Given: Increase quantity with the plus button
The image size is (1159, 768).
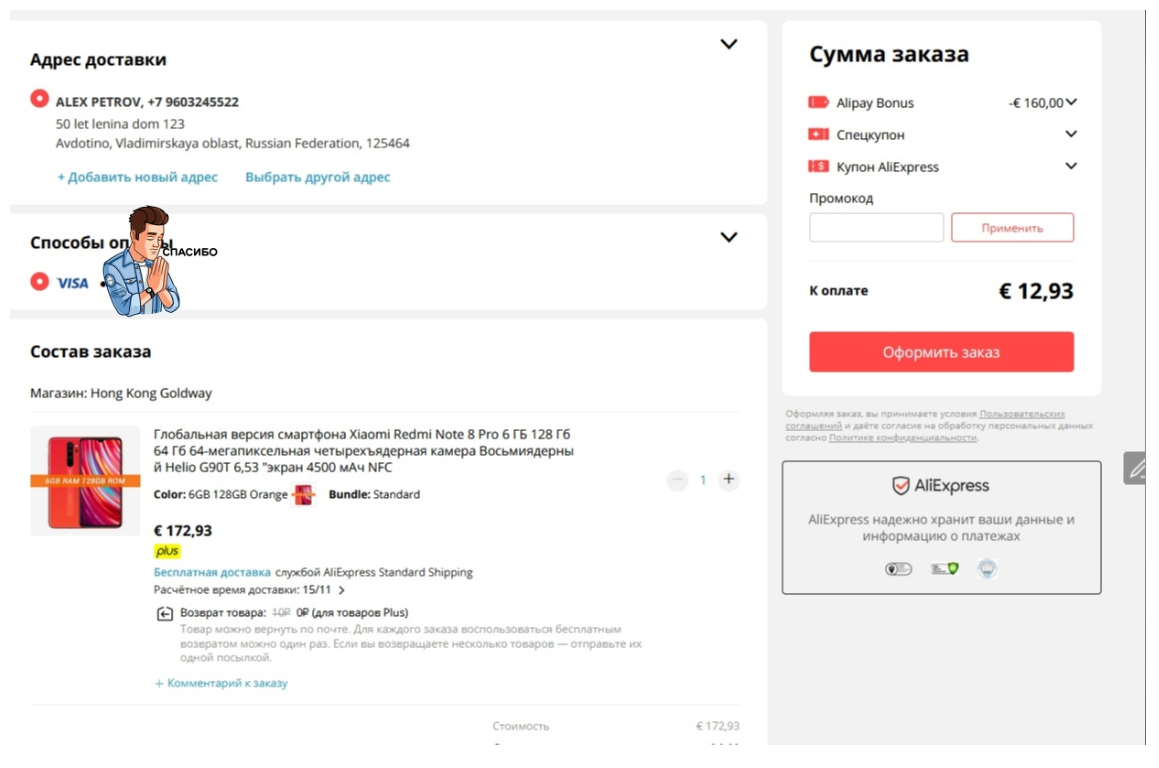Looking at the screenshot, I should (x=729, y=480).
